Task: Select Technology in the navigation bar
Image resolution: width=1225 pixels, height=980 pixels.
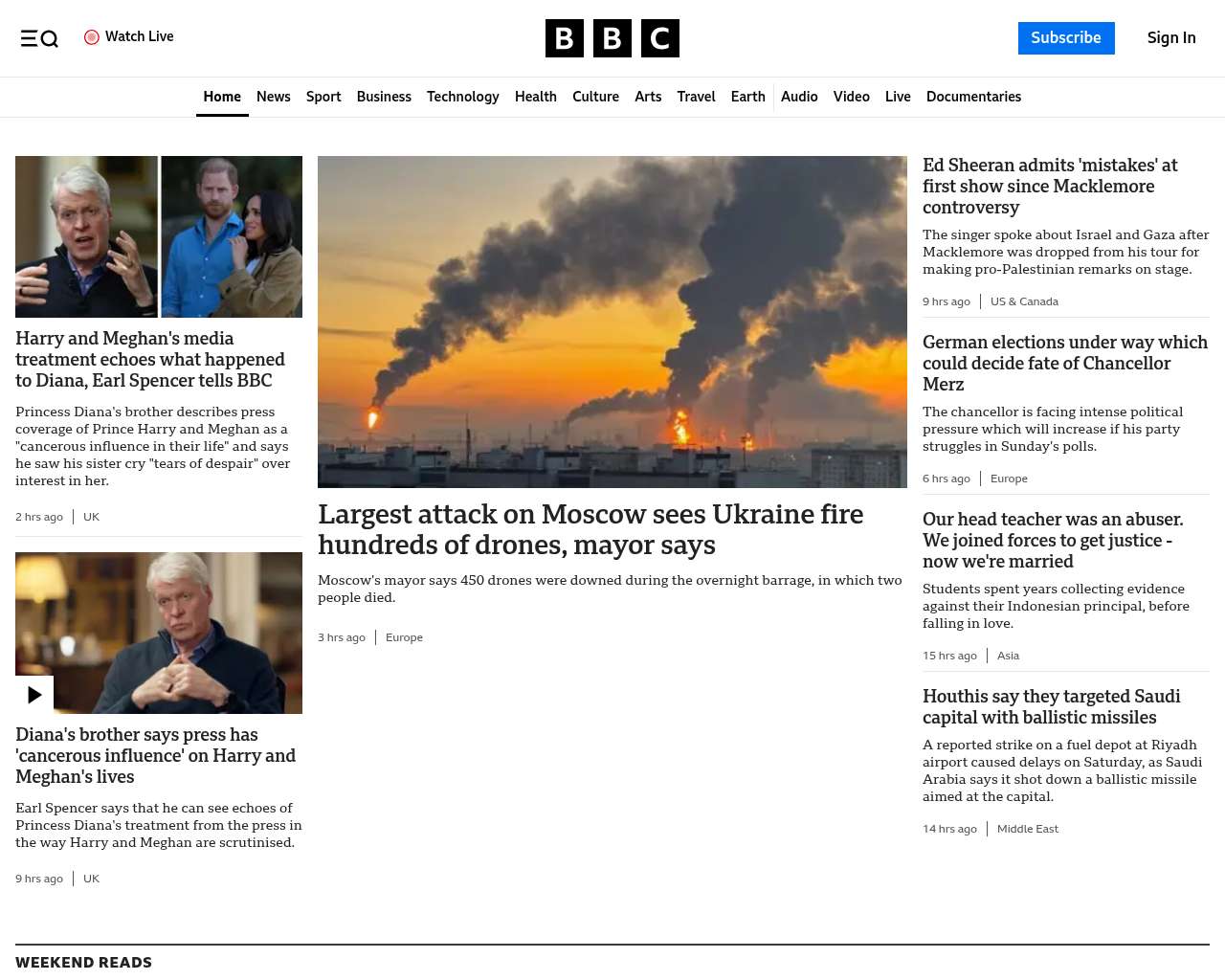Action: point(463,97)
